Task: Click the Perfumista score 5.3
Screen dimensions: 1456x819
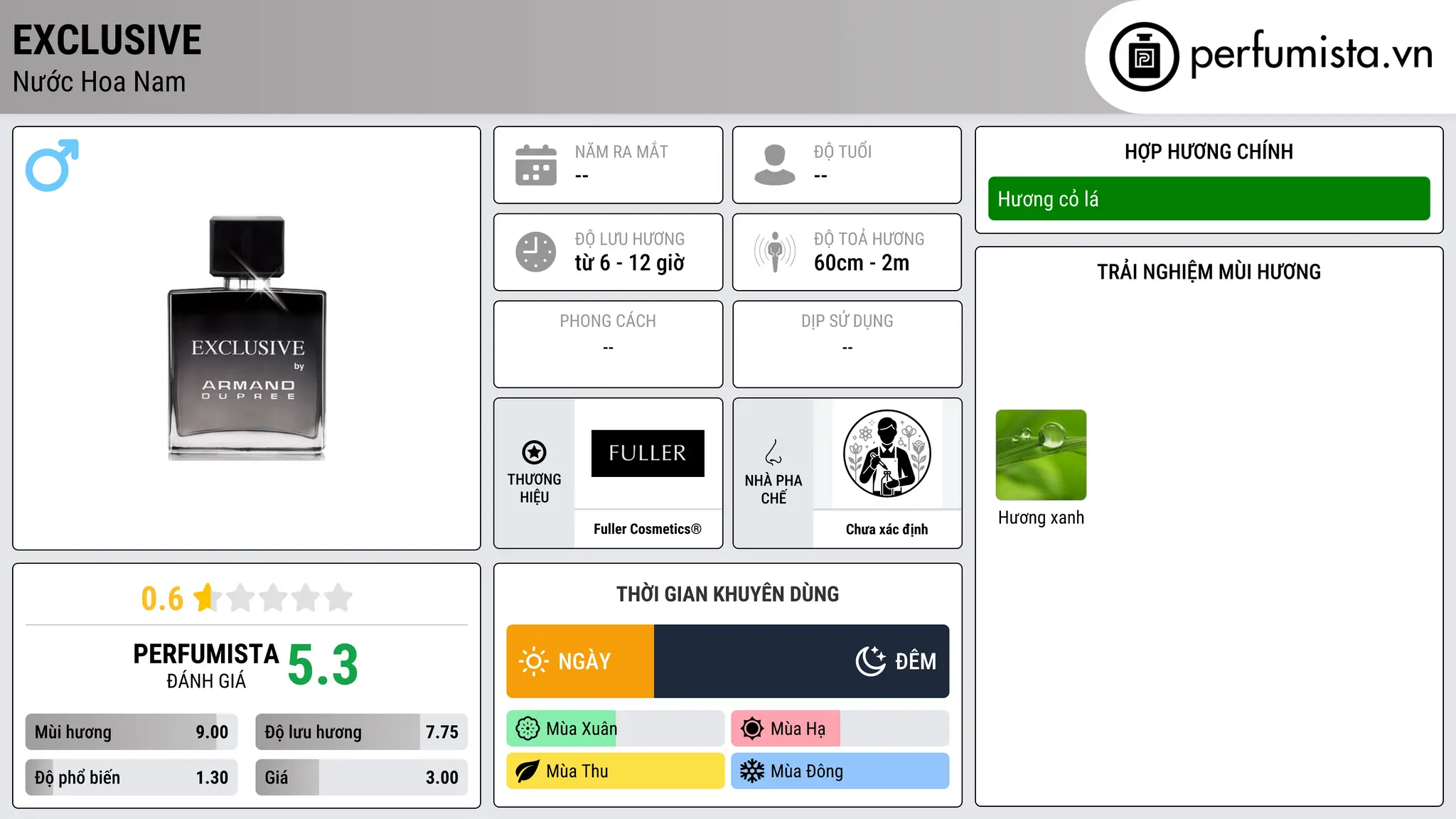Action: click(323, 665)
